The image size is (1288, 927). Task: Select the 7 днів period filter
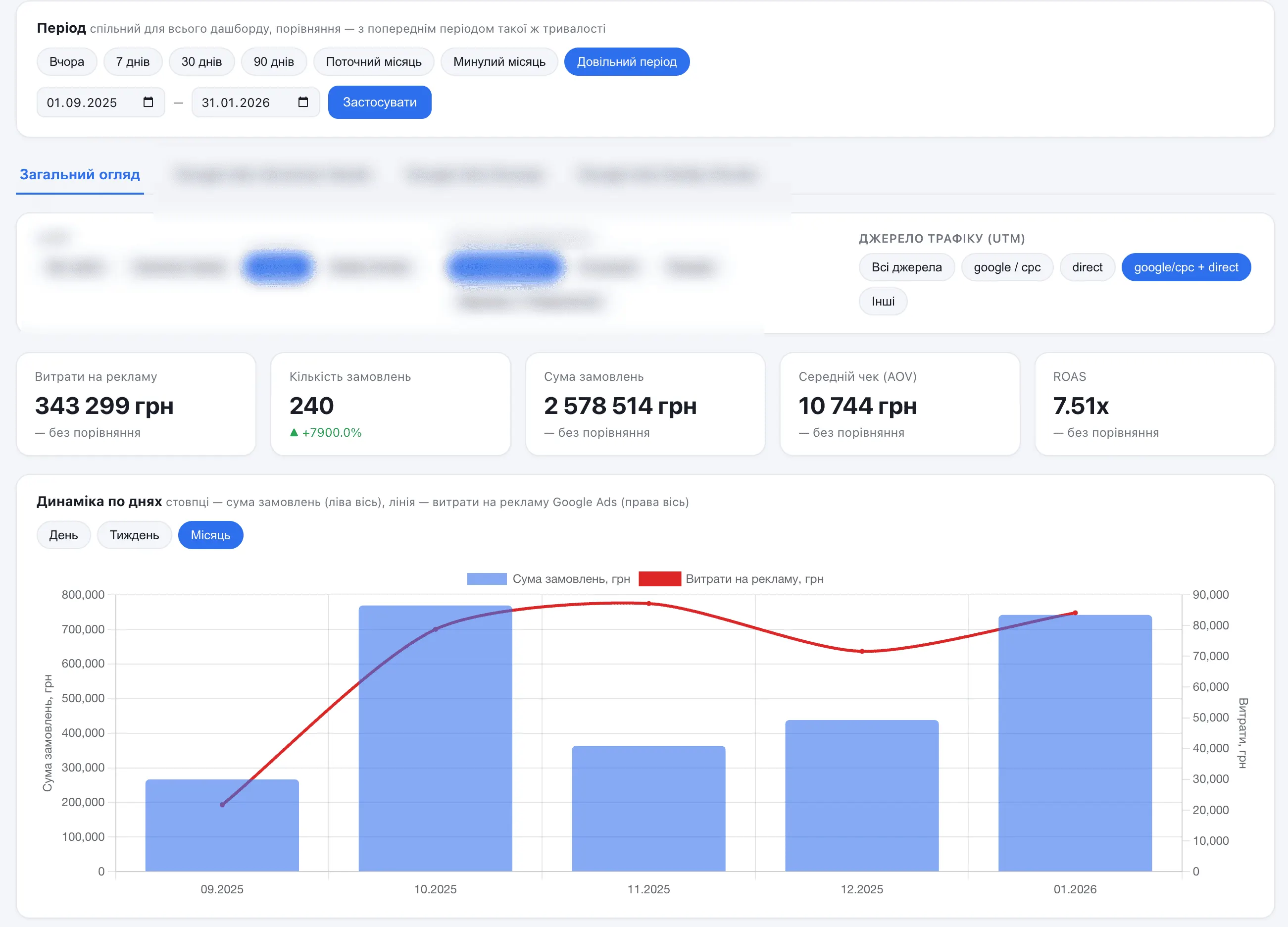pyautogui.click(x=133, y=61)
